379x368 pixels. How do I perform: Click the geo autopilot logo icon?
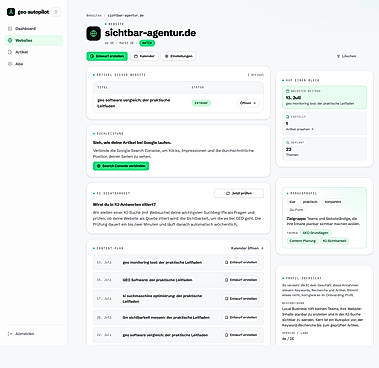pyautogui.click(x=11, y=12)
